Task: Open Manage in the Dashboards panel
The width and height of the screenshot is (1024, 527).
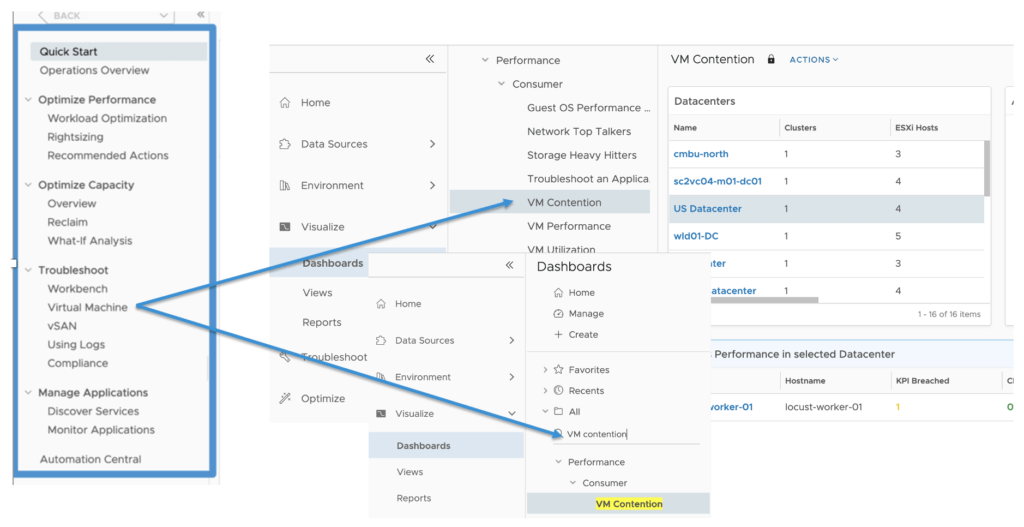Action: [585, 314]
